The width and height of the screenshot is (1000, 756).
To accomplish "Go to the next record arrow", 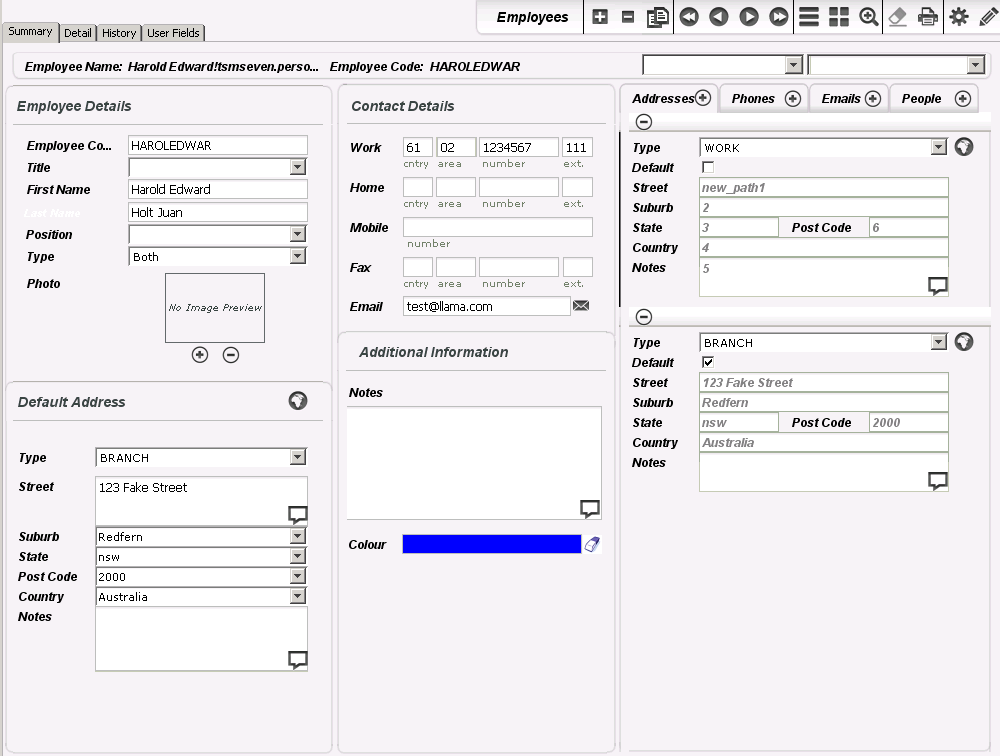I will (749, 17).
